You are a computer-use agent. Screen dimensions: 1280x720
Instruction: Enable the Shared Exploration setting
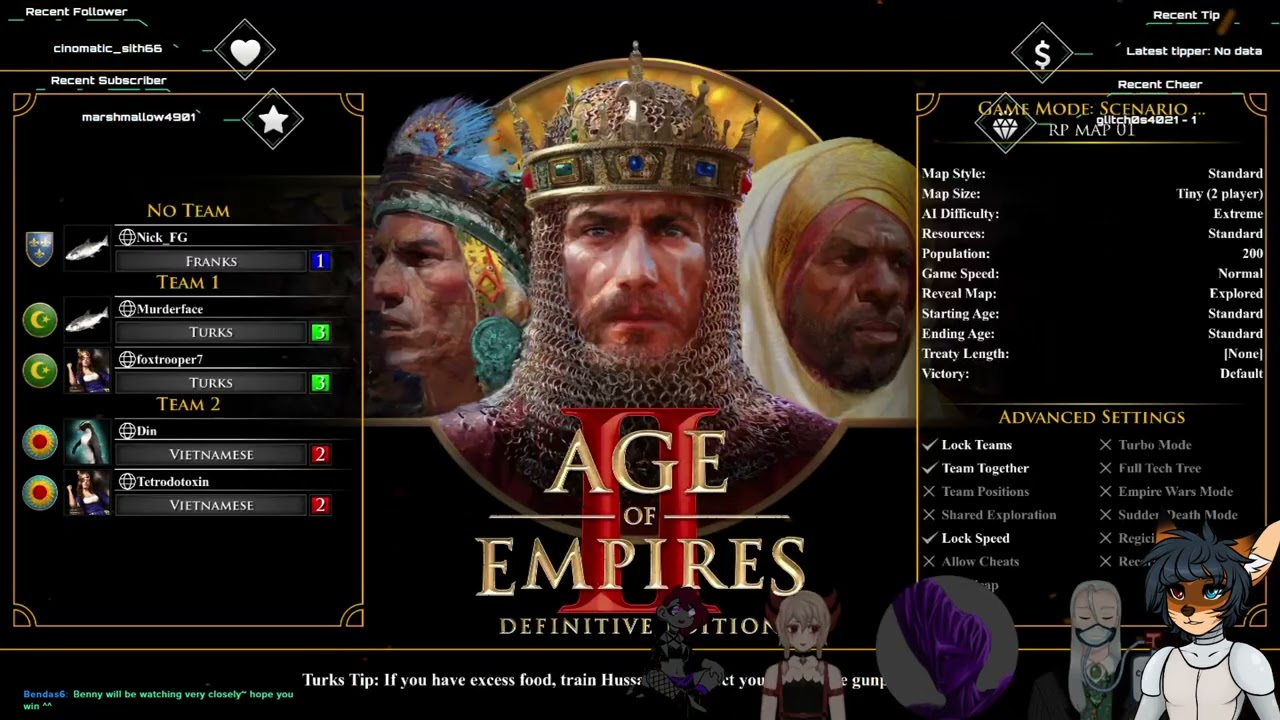point(989,515)
